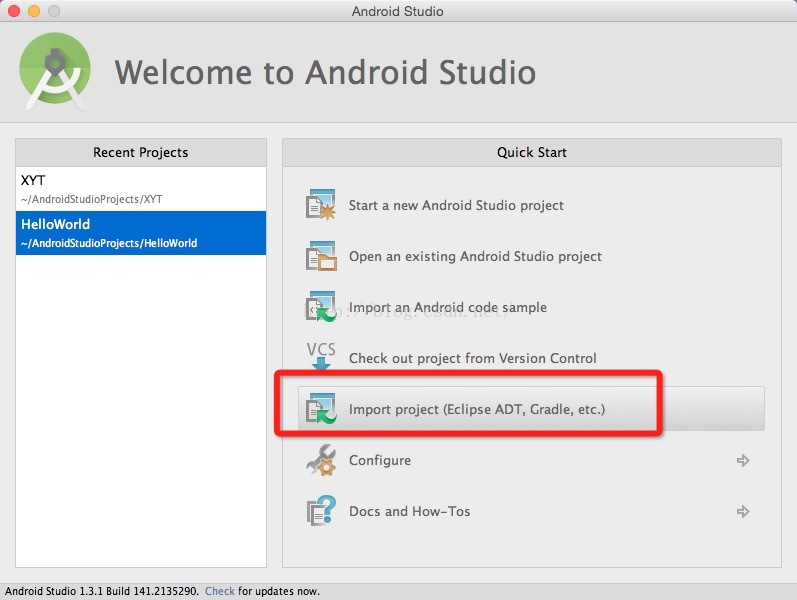Click the Configure wrench and gear icon

tap(321, 460)
